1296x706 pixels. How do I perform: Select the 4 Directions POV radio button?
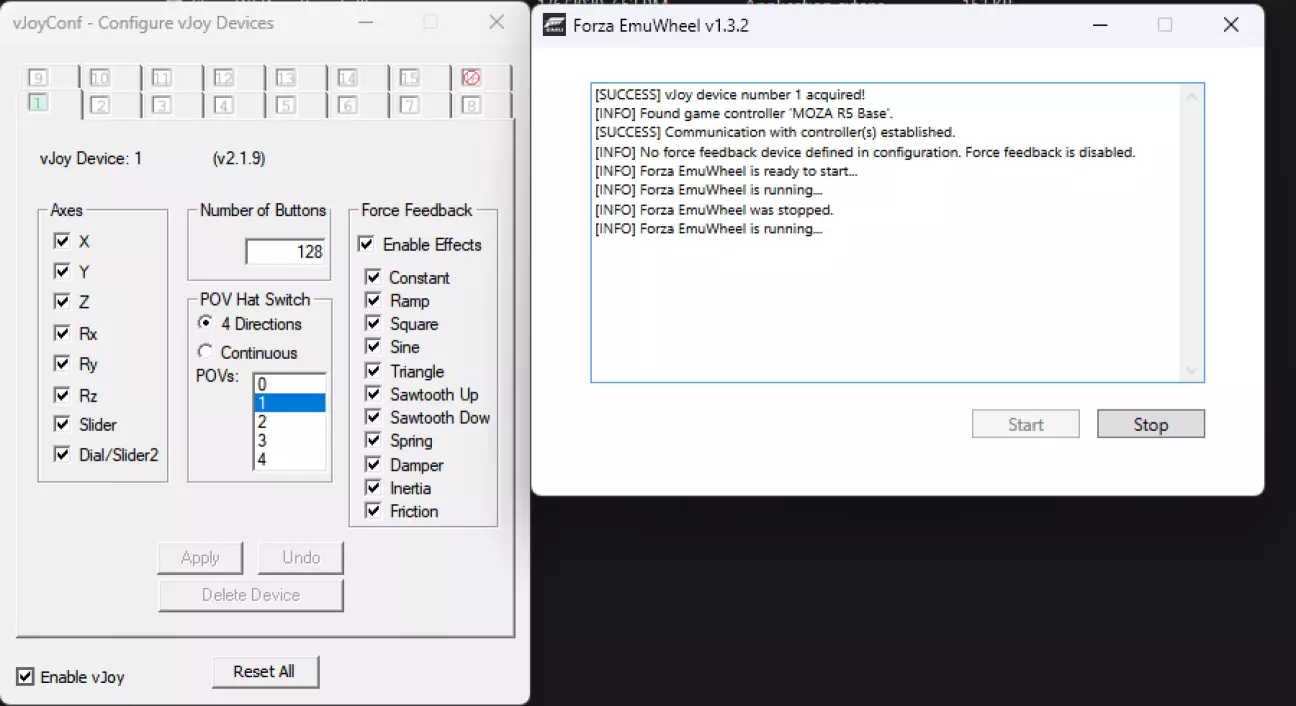(x=205, y=323)
